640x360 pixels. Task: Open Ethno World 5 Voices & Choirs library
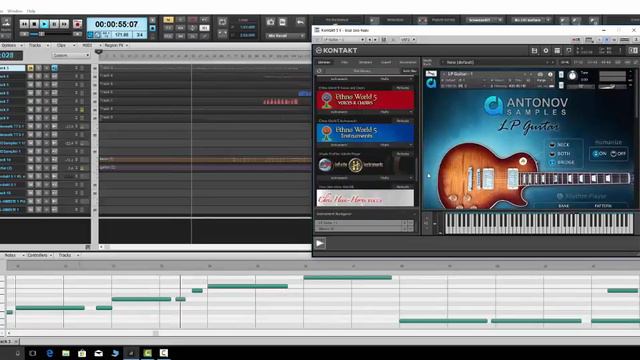[x=365, y=100]
